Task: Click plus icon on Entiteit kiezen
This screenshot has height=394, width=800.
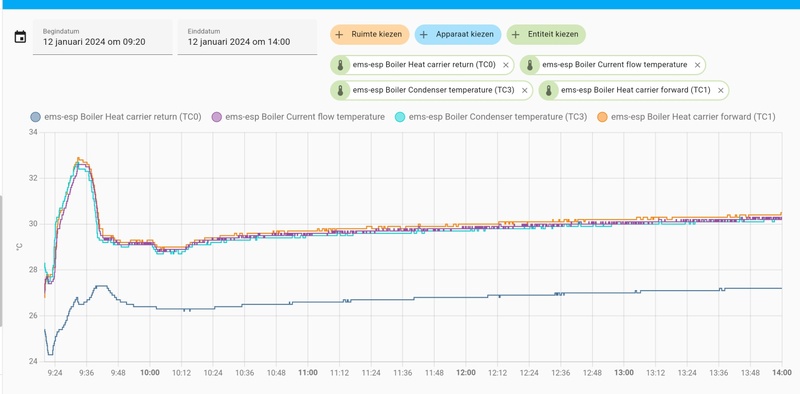Action: [515, 35]
